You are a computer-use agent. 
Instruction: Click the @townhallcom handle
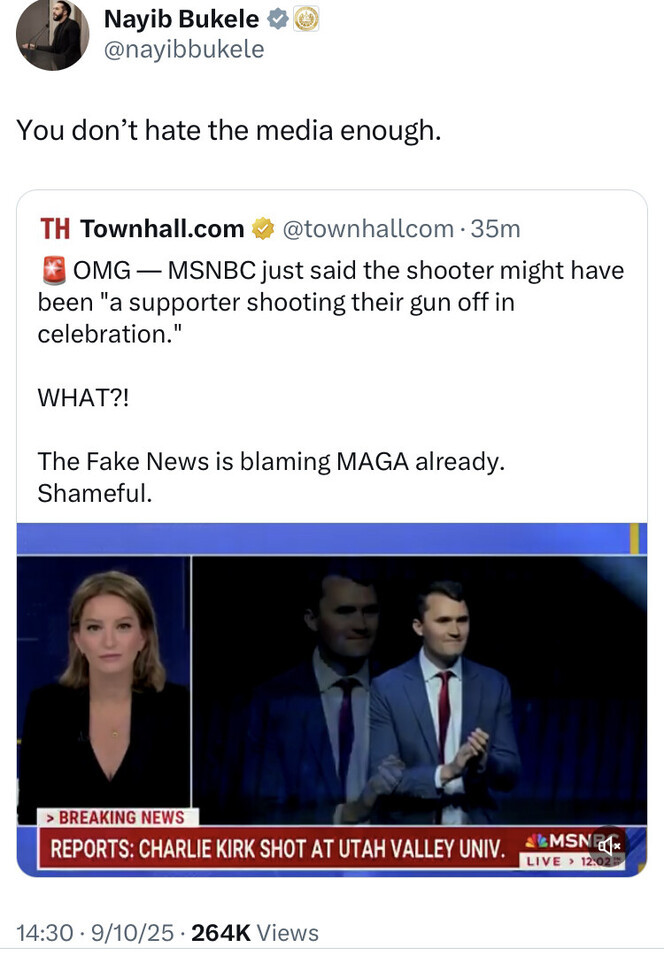click(368, 229)
